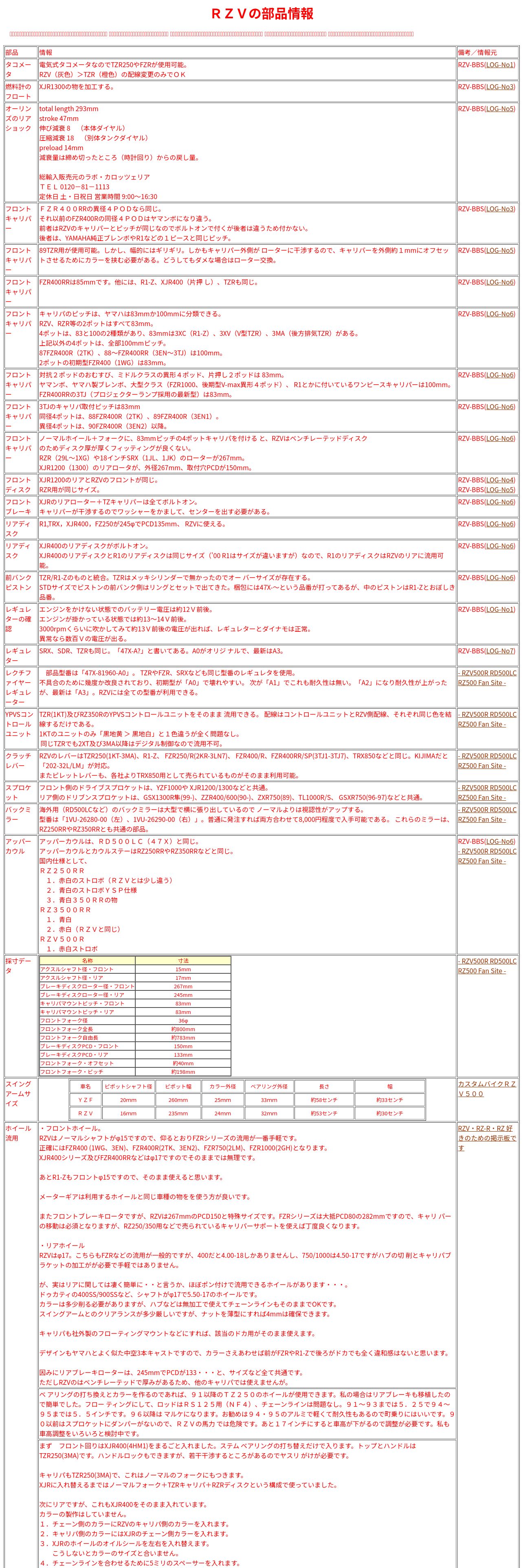The width and height of the screenshot is (523, 1568).
Task: Open LOG-No6 link beside FZR400RRは85mmです text
Action: tap(500, 282)
